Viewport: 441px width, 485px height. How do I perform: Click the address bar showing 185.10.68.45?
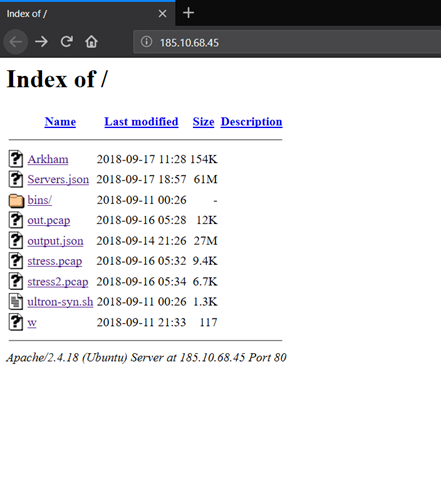point(287,42)
